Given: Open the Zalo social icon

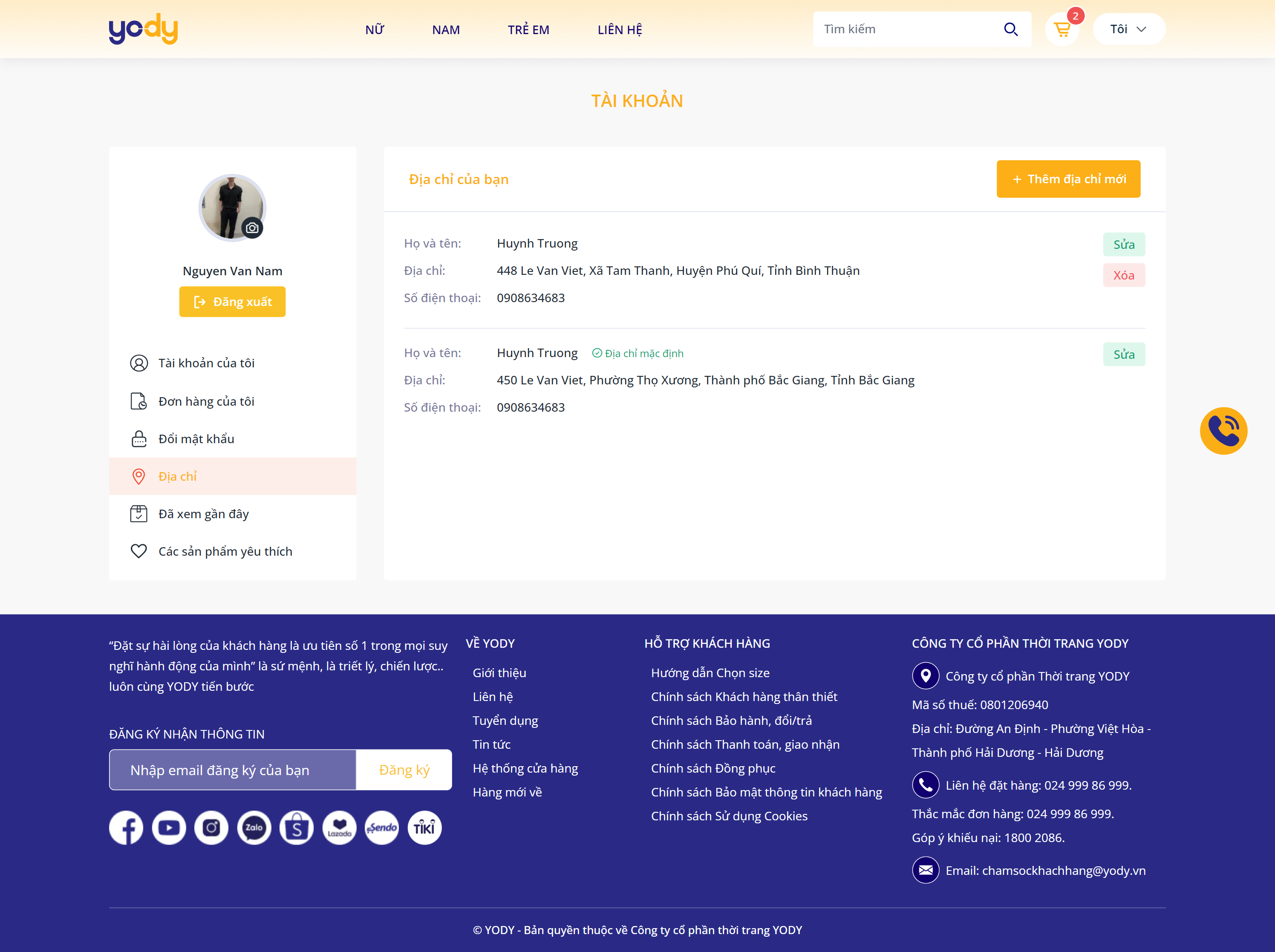Looking at the screenshot, I should (x=254, y=828).
